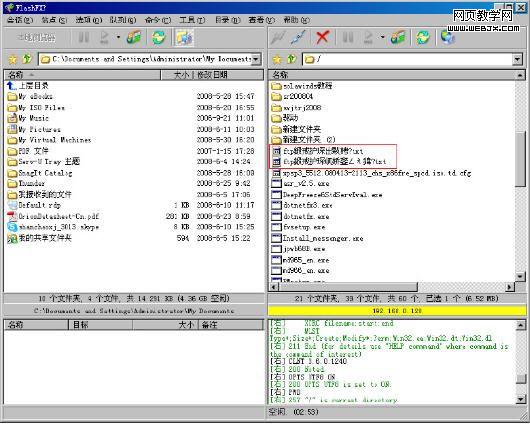Screen dimensions: 530x424
Task: Click the remote file list vertical scrollbar
Action: (x=521, y=176)
